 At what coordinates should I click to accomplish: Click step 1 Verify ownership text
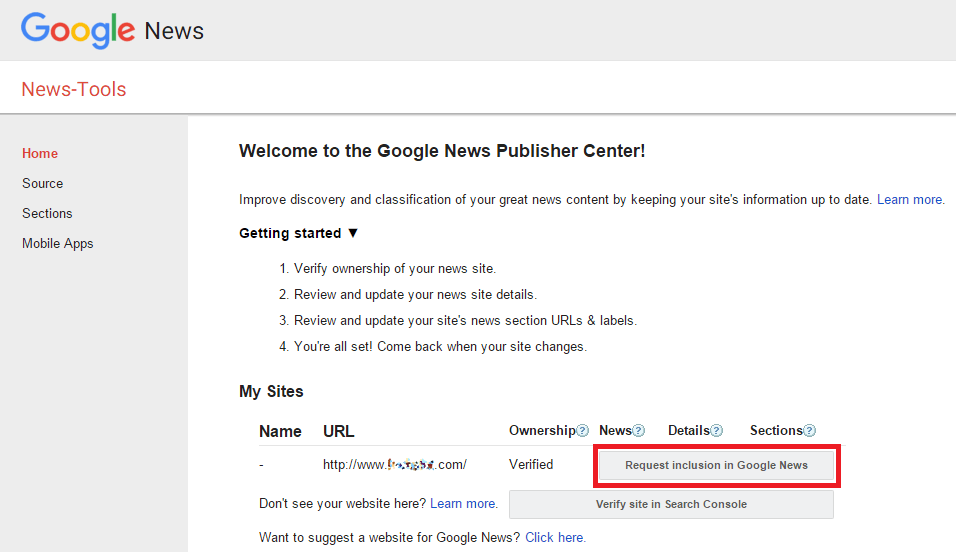[395, 268]
